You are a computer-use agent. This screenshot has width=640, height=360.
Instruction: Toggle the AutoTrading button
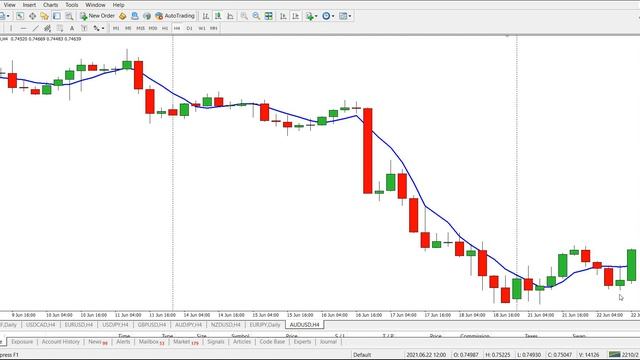coord(175,16)
